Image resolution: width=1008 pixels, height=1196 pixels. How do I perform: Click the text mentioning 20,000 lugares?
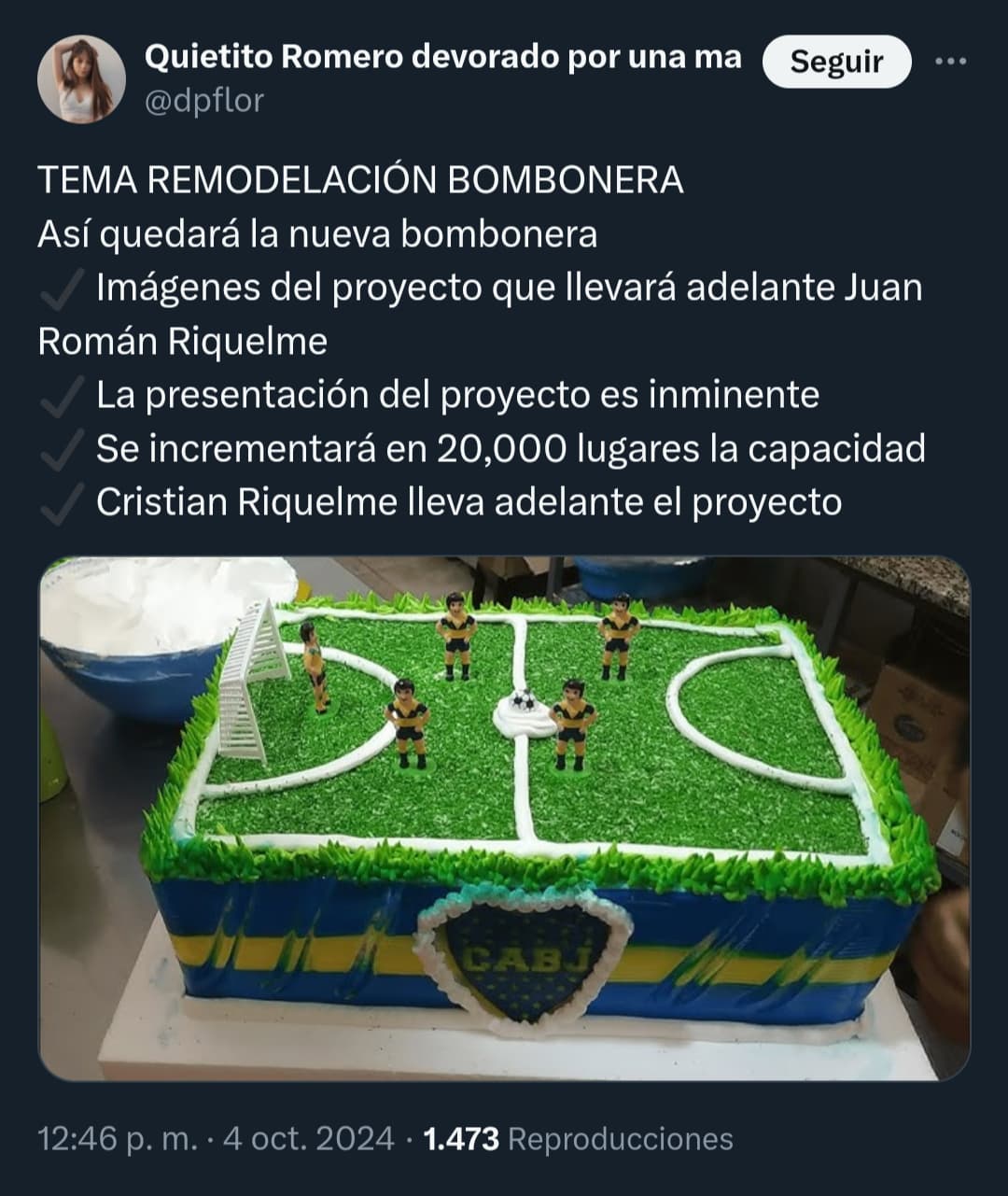pos(511,449)
